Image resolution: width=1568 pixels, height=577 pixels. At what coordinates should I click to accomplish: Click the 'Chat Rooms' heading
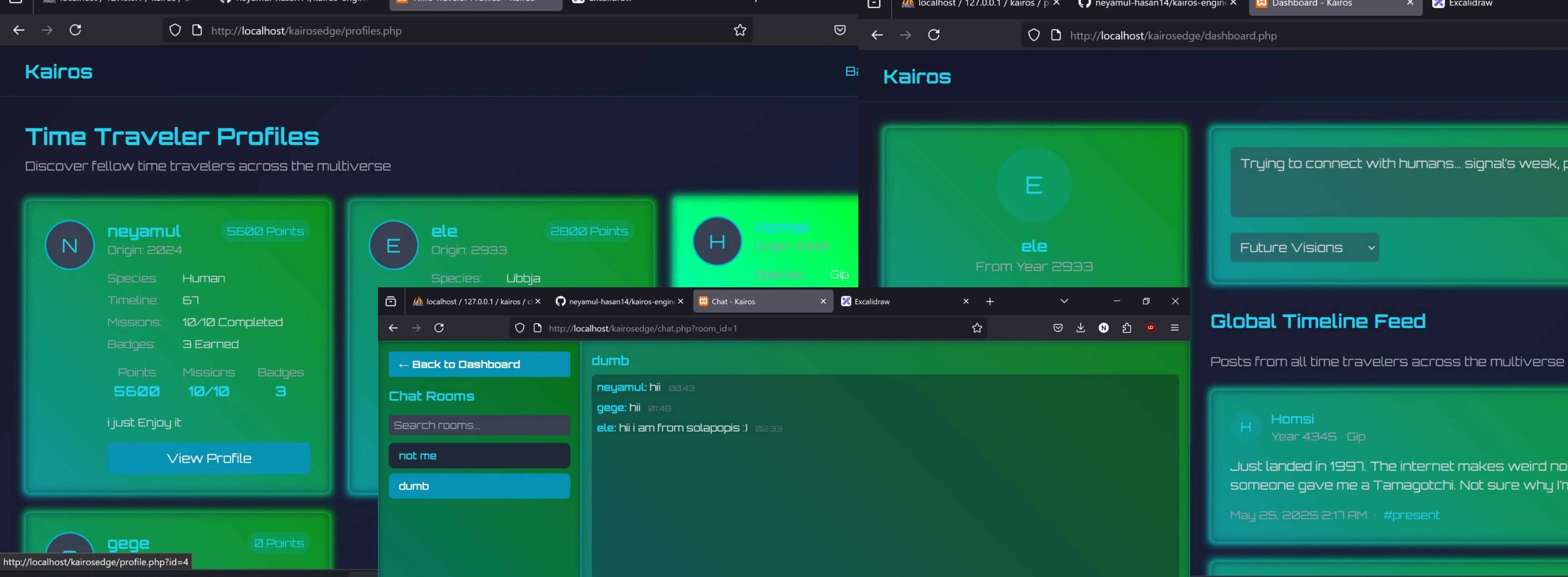[x=432, y=396]
